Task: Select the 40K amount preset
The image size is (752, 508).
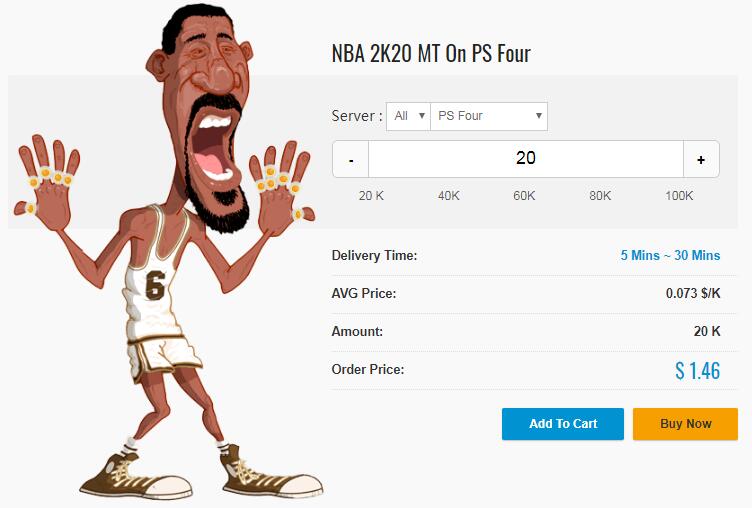Action: coord(448,196)
